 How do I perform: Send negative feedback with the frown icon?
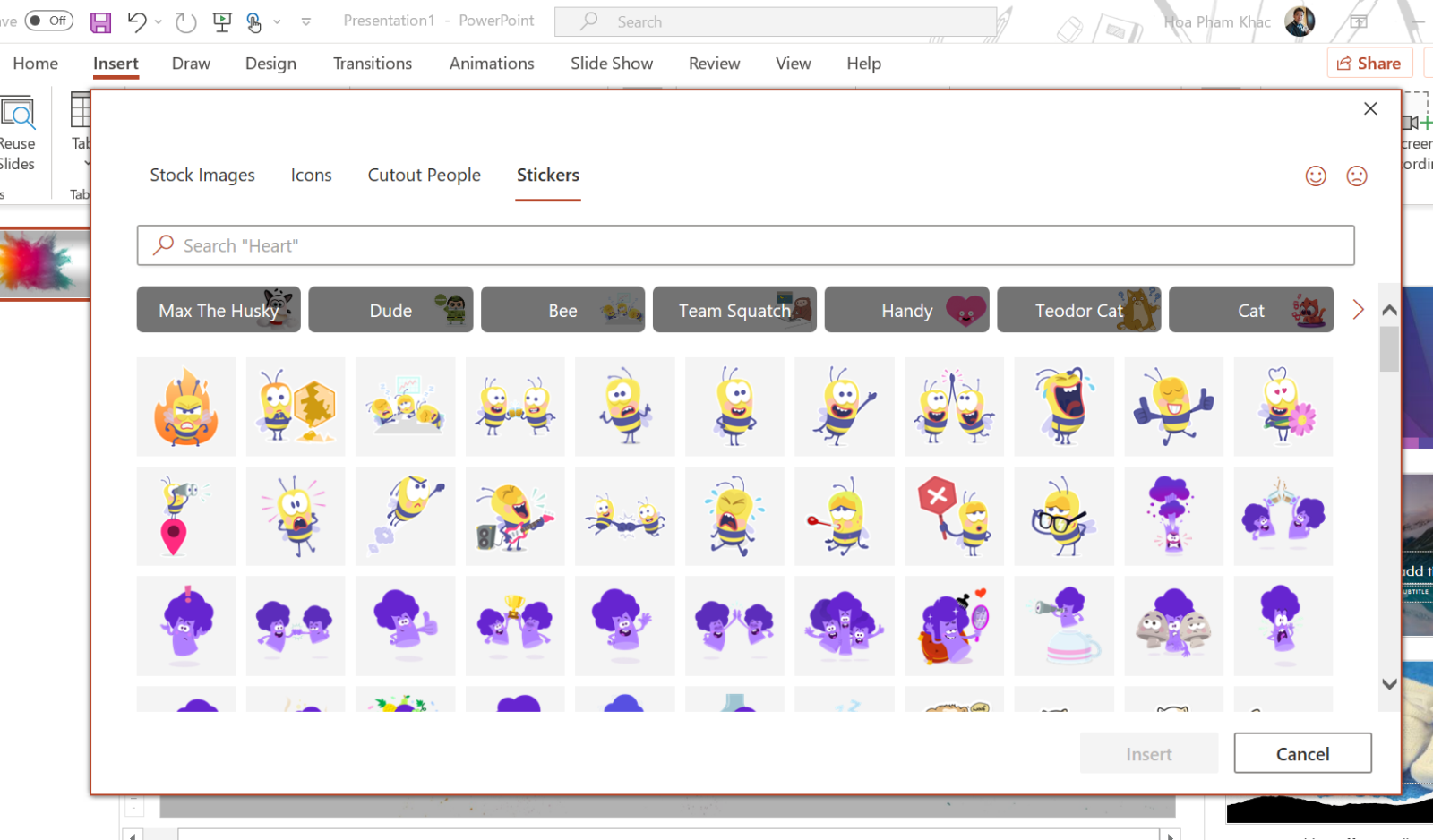(x=1357, y=176)
